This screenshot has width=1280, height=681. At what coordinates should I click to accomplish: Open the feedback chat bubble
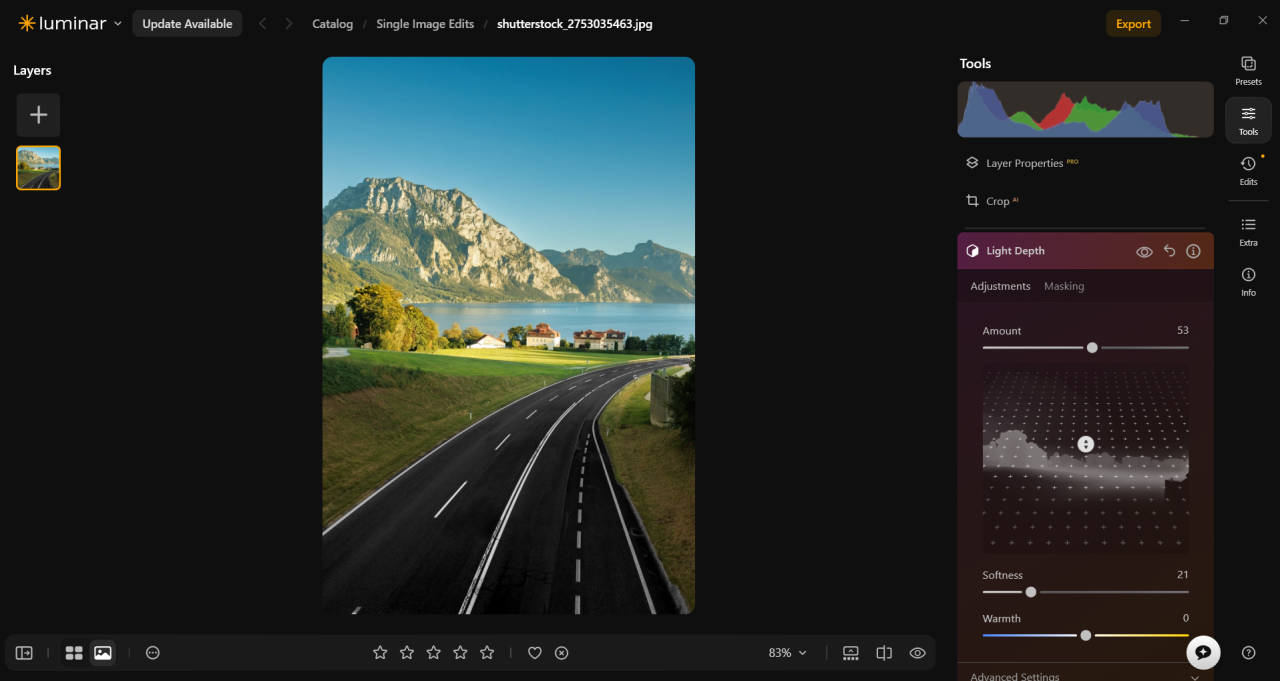coord(1203,652)
